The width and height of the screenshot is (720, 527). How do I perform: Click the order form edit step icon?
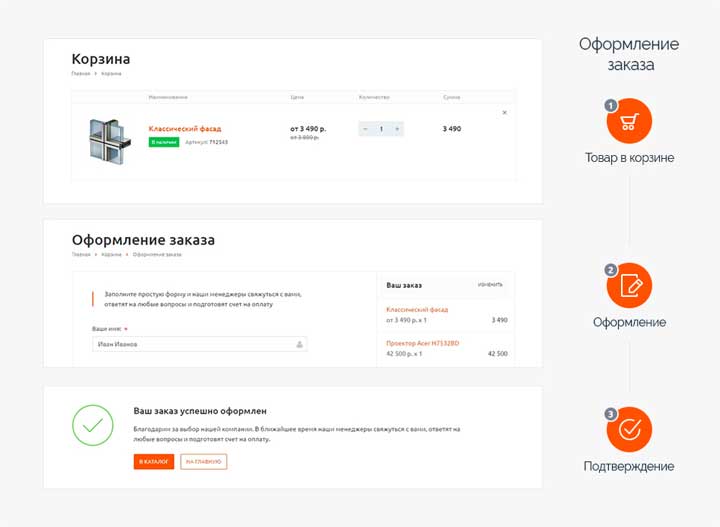click(629, 286)
